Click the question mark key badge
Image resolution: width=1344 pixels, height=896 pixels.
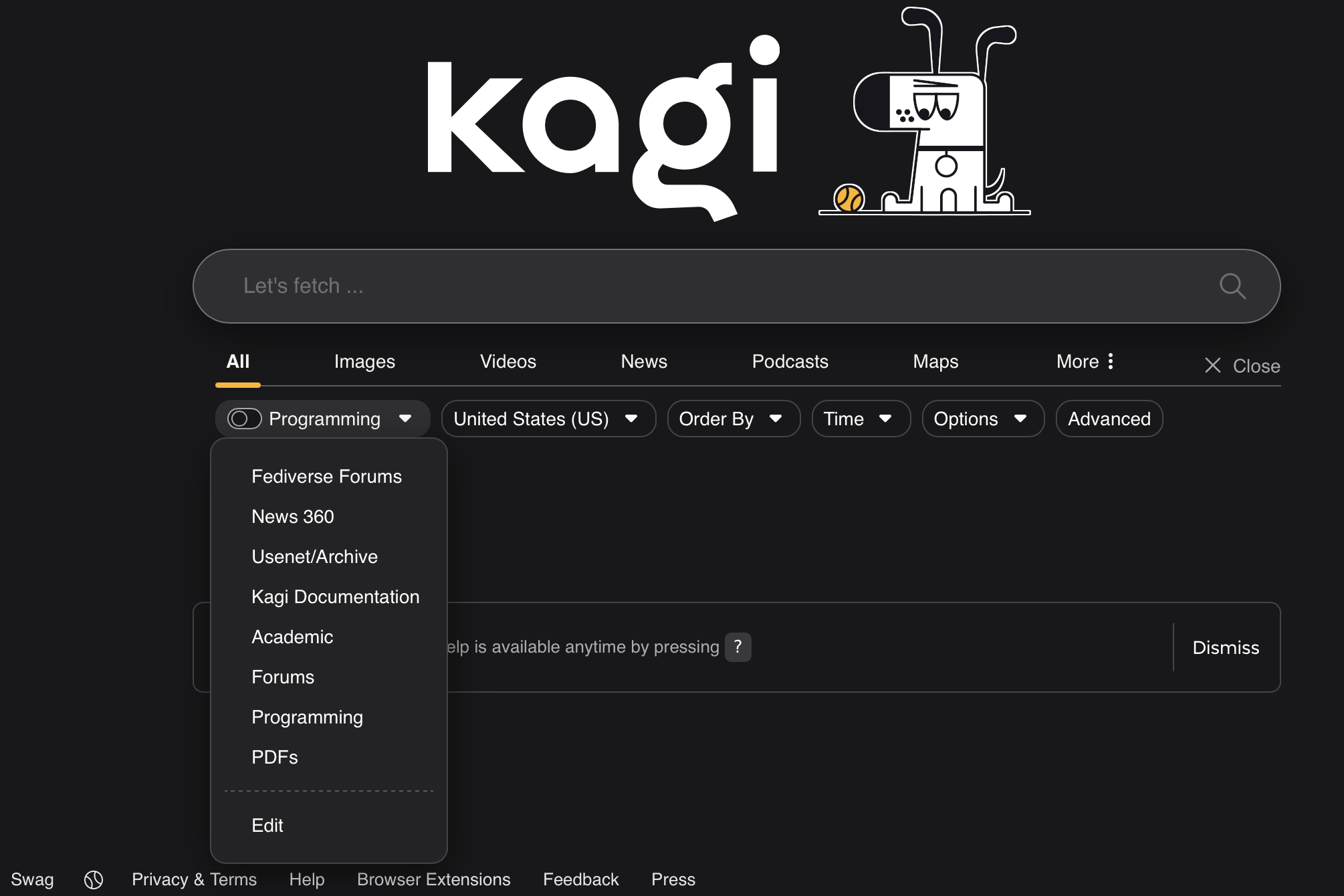(x=738, y=647)
